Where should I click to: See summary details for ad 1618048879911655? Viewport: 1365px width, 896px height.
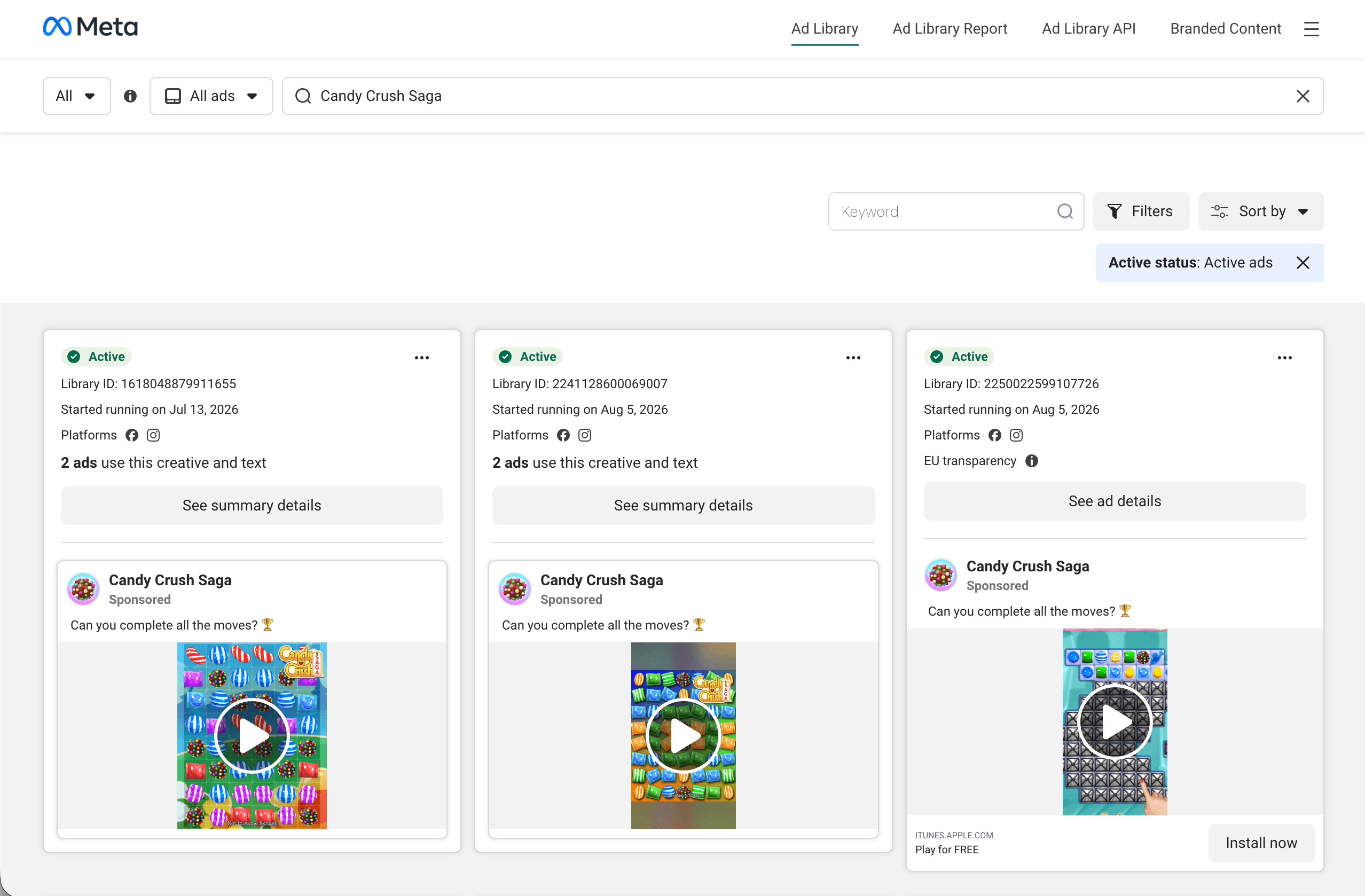pyautogui.click(x=252, y=505)
